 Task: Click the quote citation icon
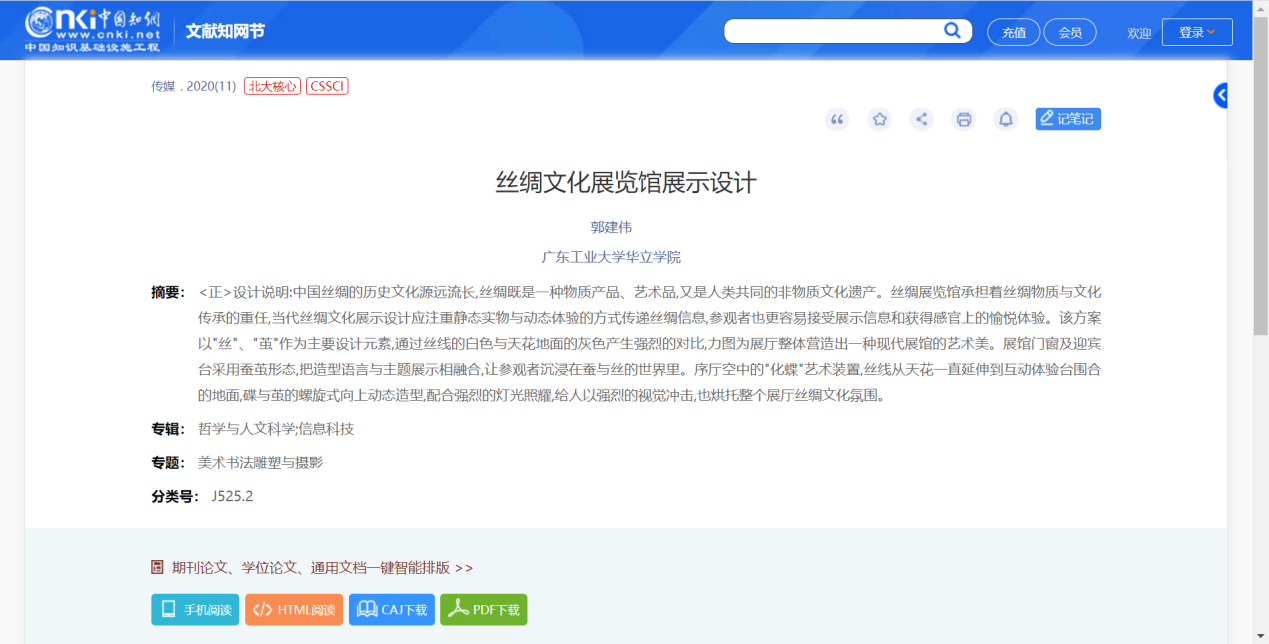click(837, 120)
